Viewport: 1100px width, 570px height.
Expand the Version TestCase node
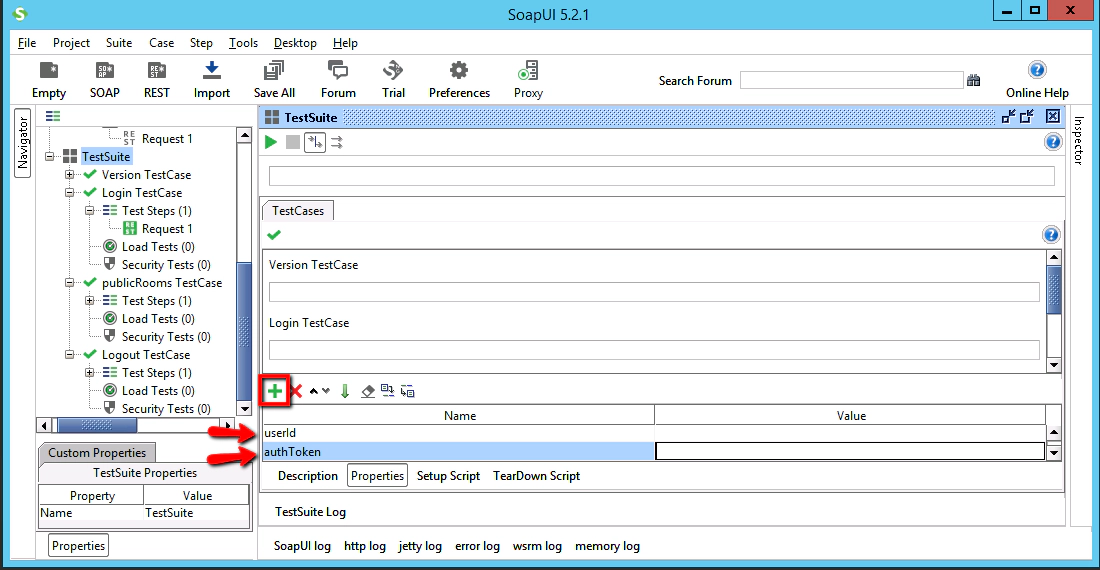pyautogui.click(x=69, y=175)
